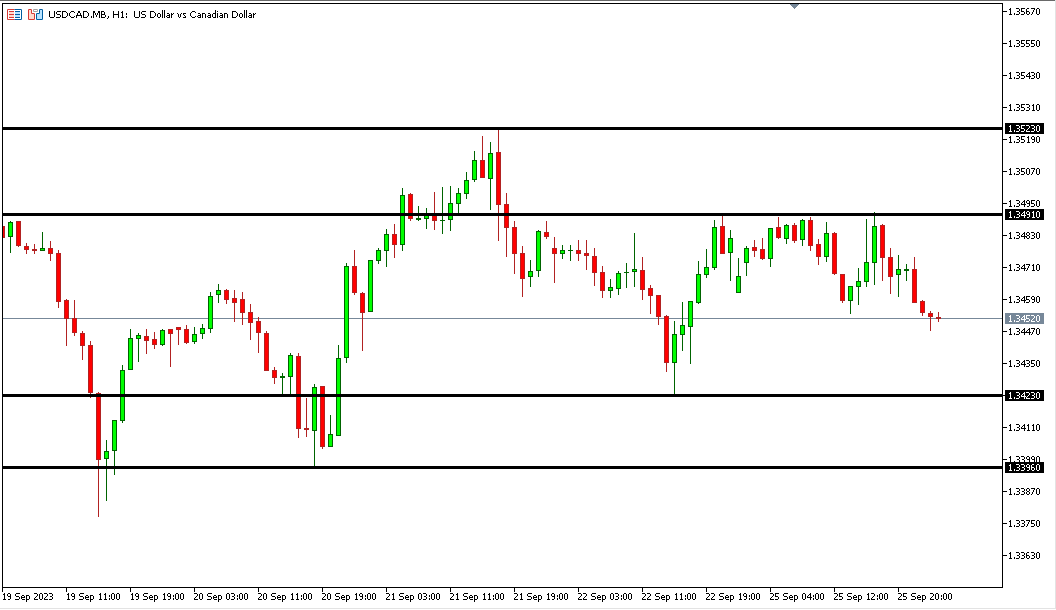Click the 1.35430 value on price scale
Image resolution: width=1056 pixels, height=610 pixels.
point(1024,75)
